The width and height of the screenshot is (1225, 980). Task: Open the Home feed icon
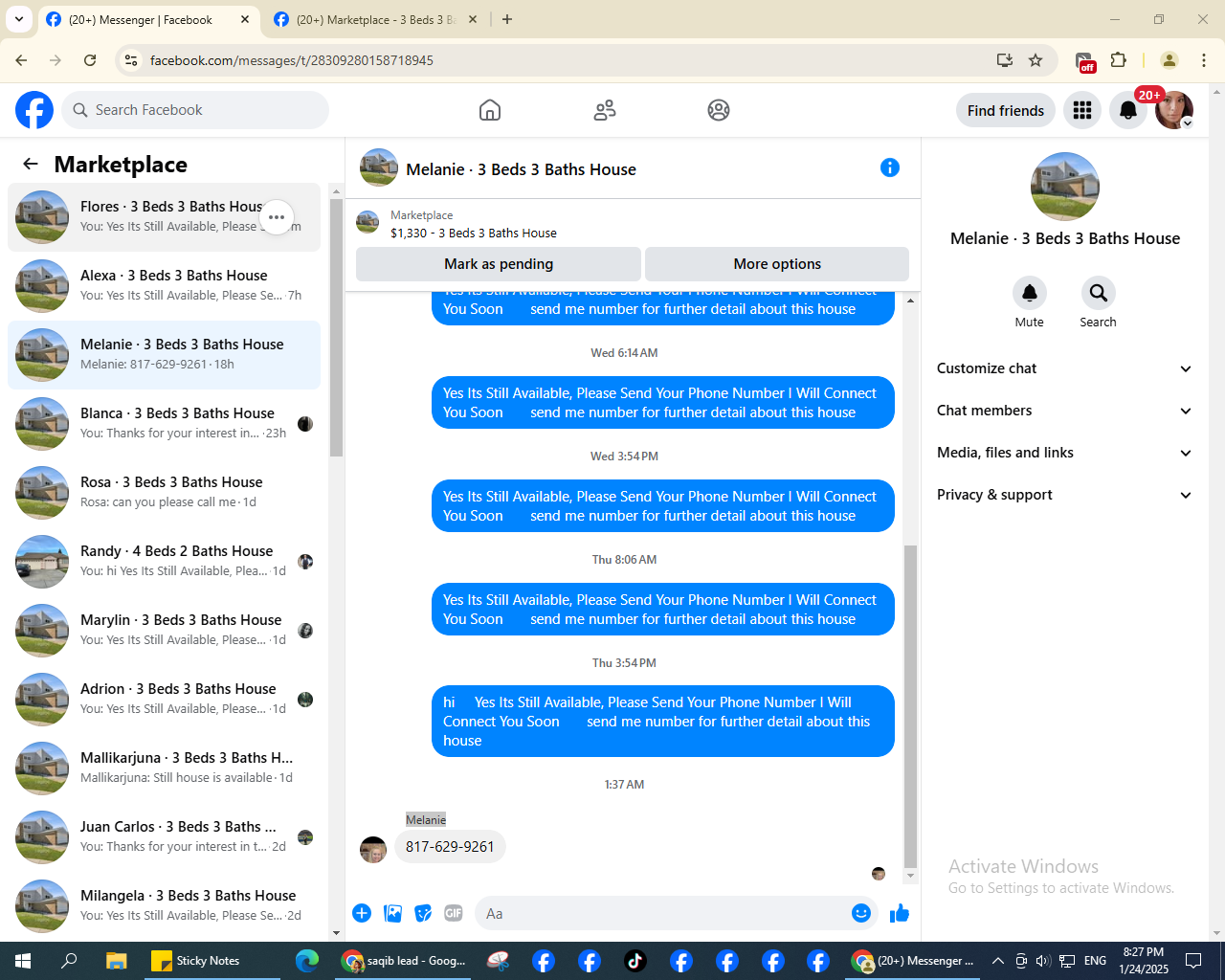[x=490, y=110]
